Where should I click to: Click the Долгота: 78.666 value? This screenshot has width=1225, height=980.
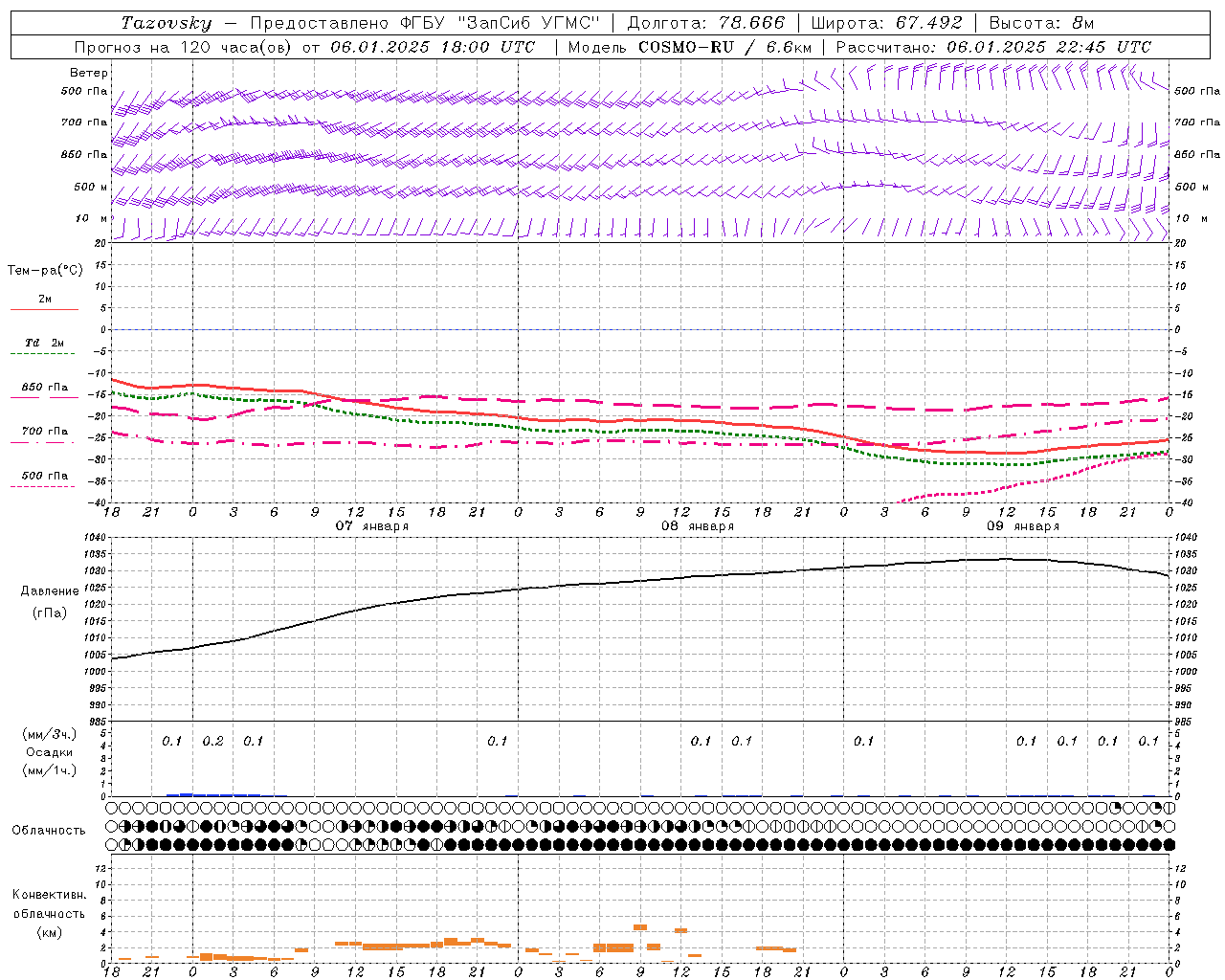pos(706,23)
